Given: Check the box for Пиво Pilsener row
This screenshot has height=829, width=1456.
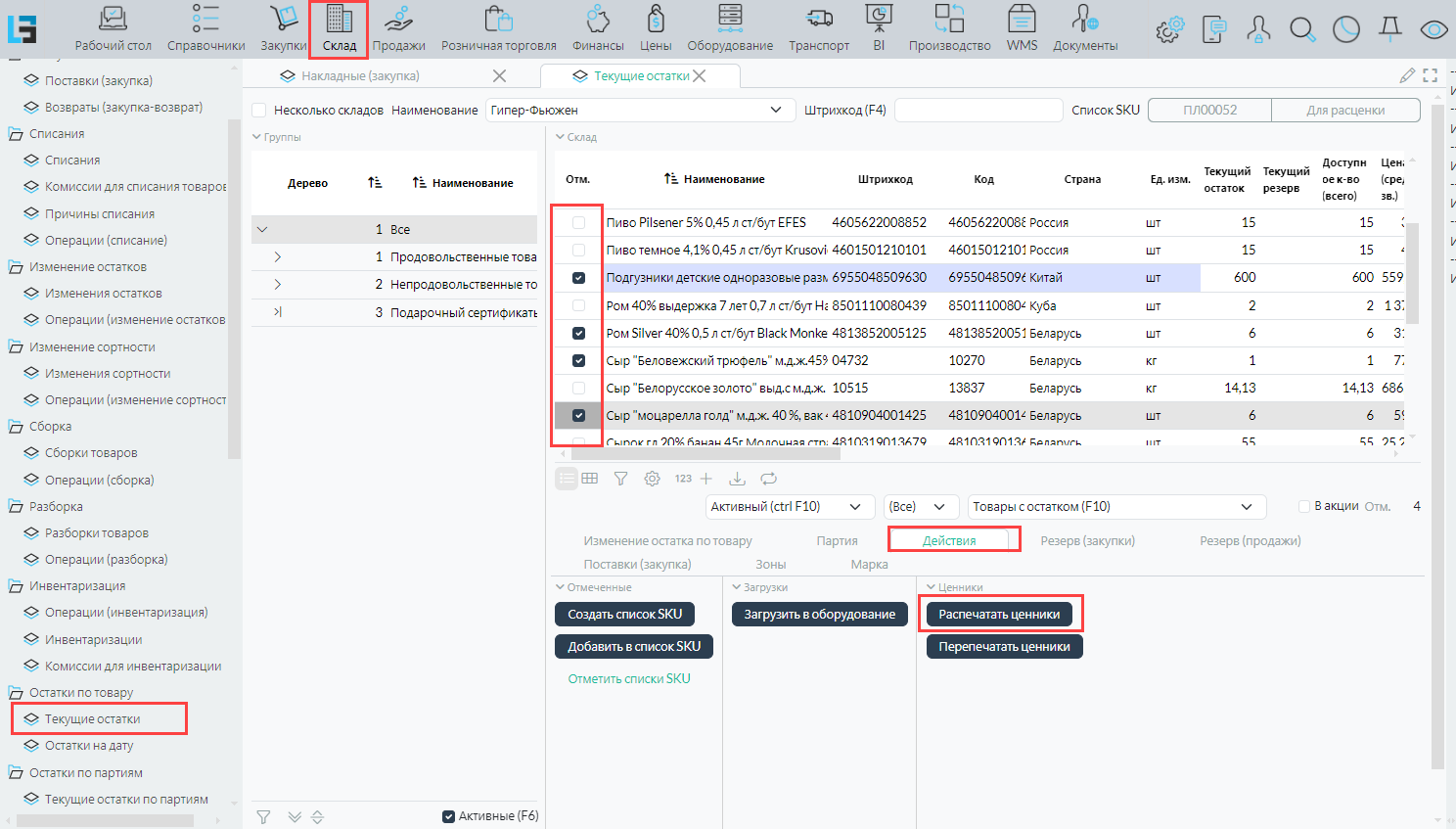Looking at the screenshot, I should 578,222.
